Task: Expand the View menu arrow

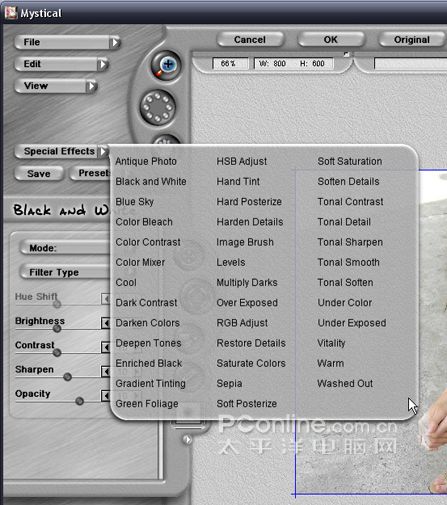Action: [x=92, y=86]
